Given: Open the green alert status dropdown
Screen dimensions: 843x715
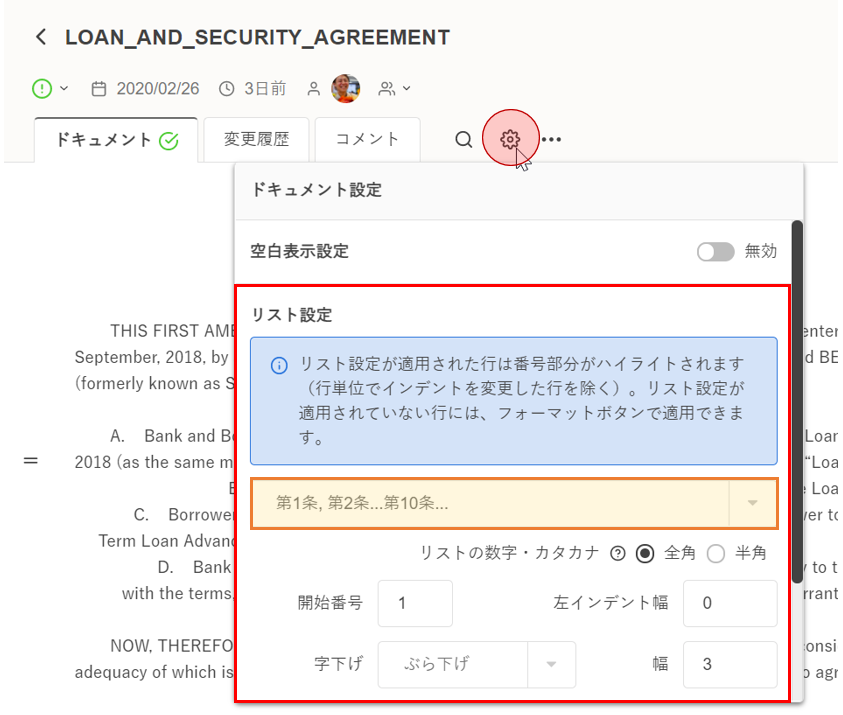Looking at the screenshot, I should pos(49,89).
